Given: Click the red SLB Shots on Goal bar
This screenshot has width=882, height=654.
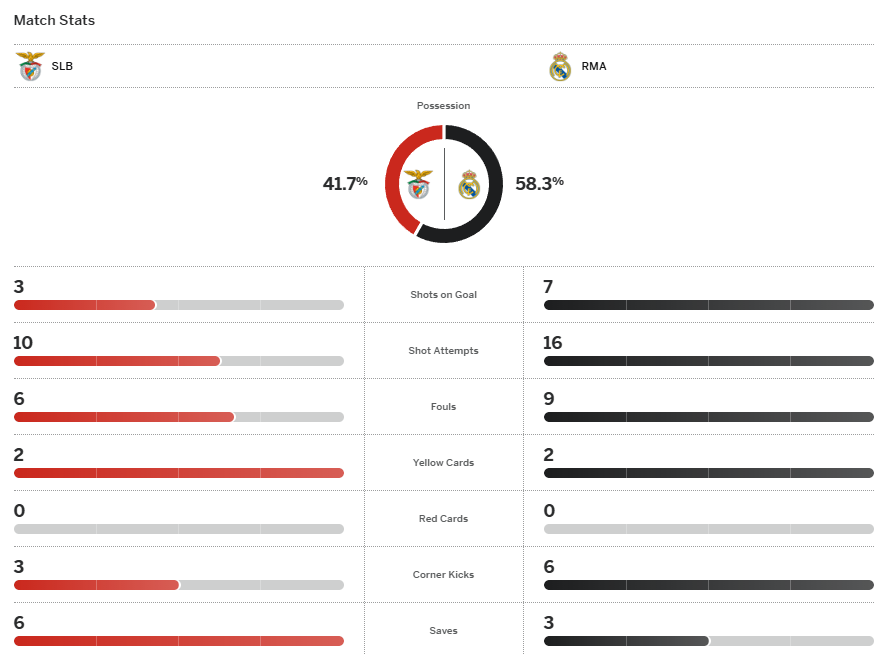Looking at the screenshot, I should click(x=85, y=305).
